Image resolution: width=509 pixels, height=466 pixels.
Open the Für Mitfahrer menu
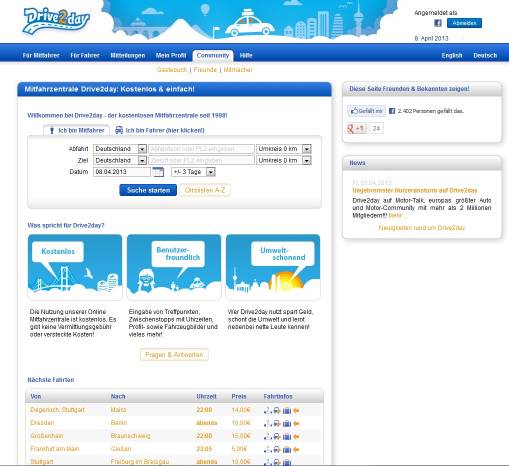point(41,55)
